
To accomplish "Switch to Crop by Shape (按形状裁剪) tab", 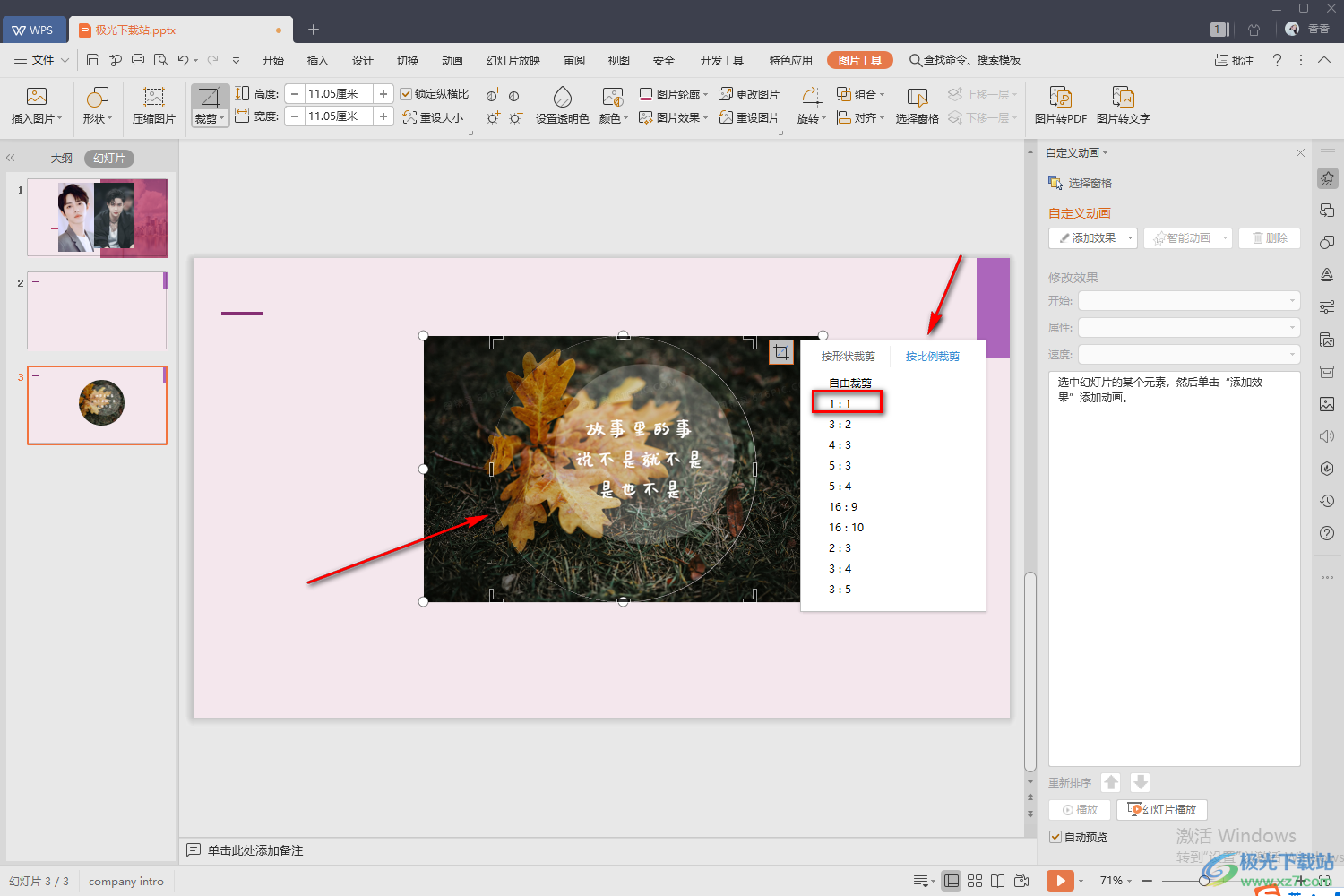I will 848,357.
